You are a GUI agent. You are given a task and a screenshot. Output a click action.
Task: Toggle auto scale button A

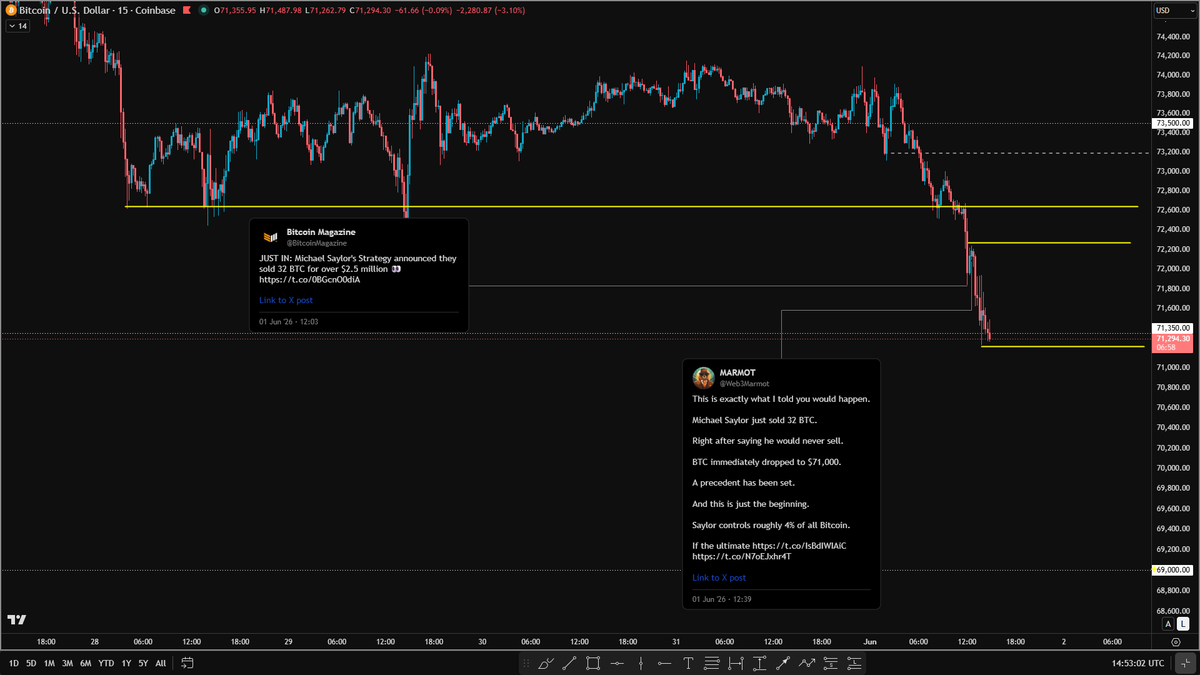click(x=1168, y=624)
